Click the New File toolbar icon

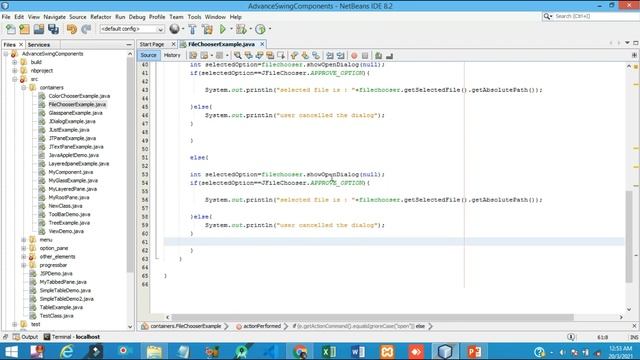tap(11, 29)
